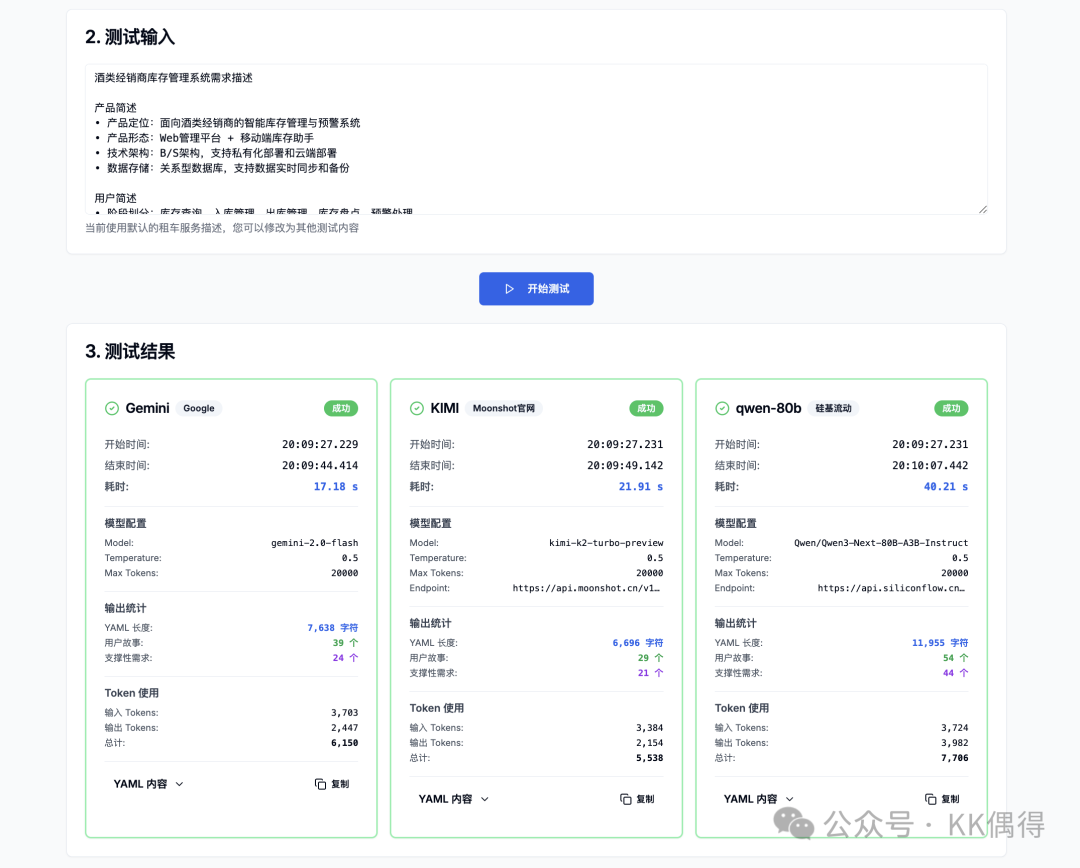
Task: Click the Google provider tag on Gemini
Action: pos(199,408)
